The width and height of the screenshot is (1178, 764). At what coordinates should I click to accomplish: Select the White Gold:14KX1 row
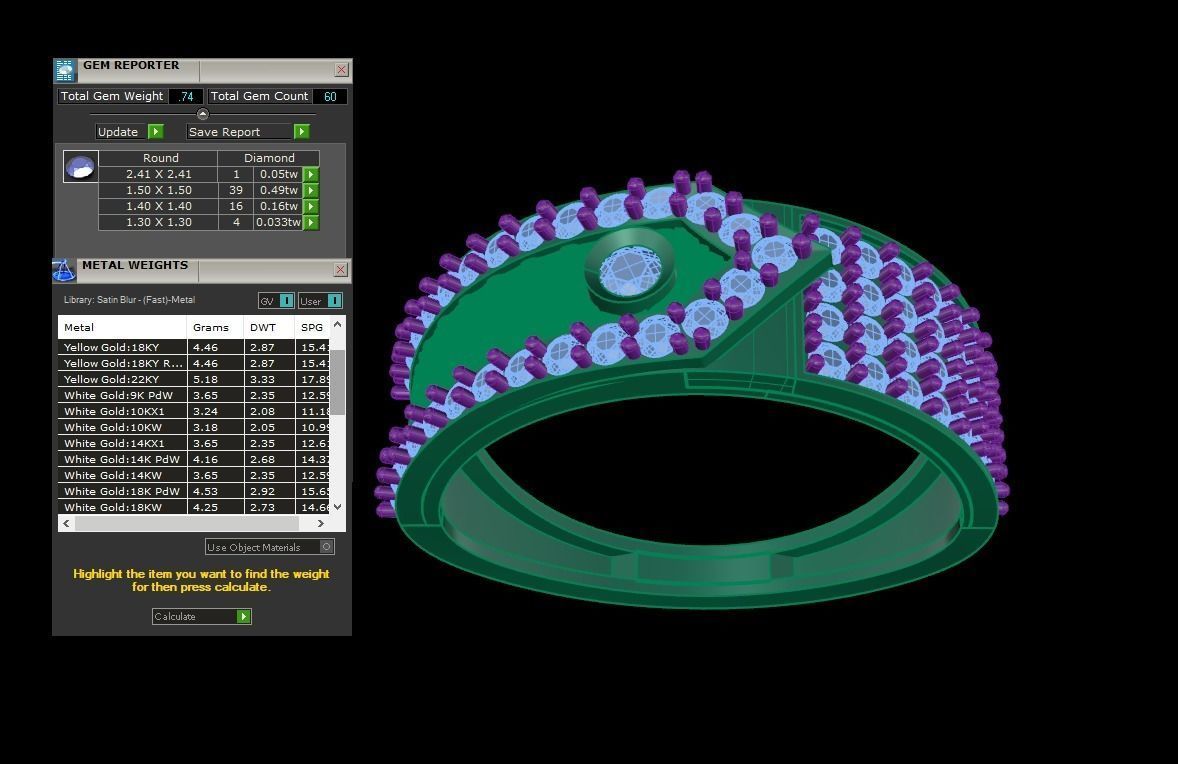click(194, 443)
